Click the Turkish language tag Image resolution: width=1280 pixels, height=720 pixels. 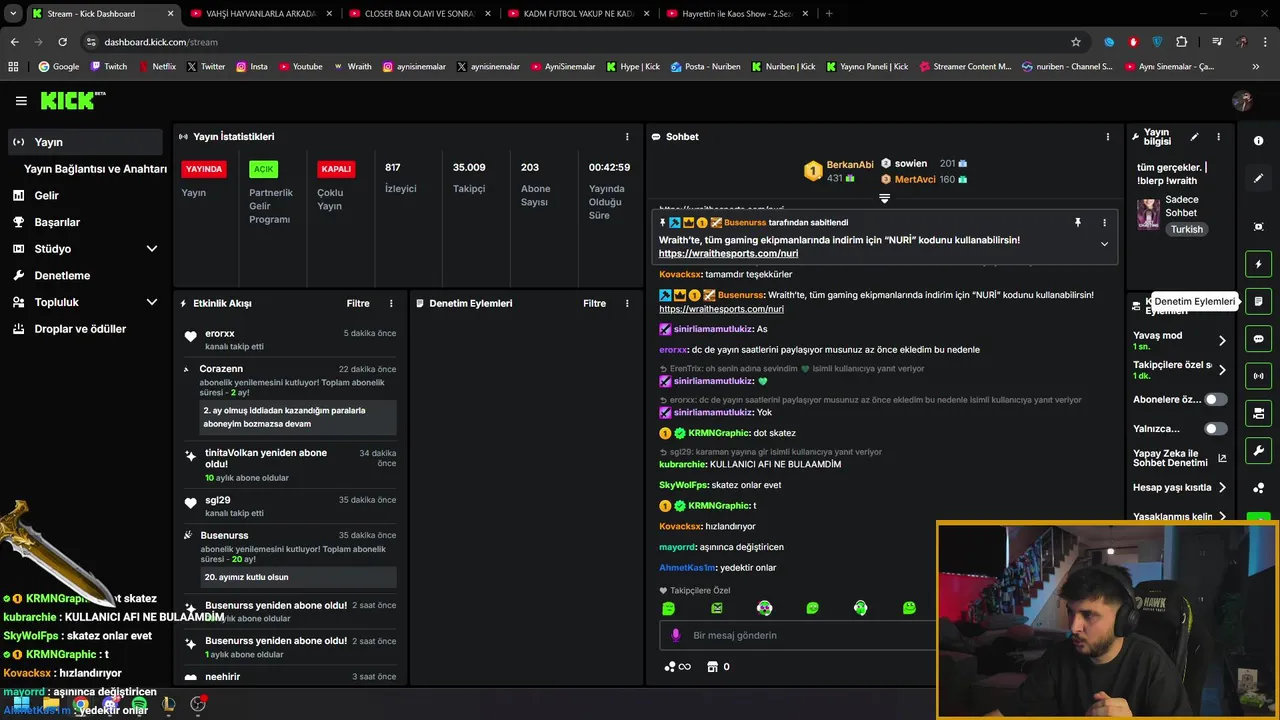point(1187,229)
